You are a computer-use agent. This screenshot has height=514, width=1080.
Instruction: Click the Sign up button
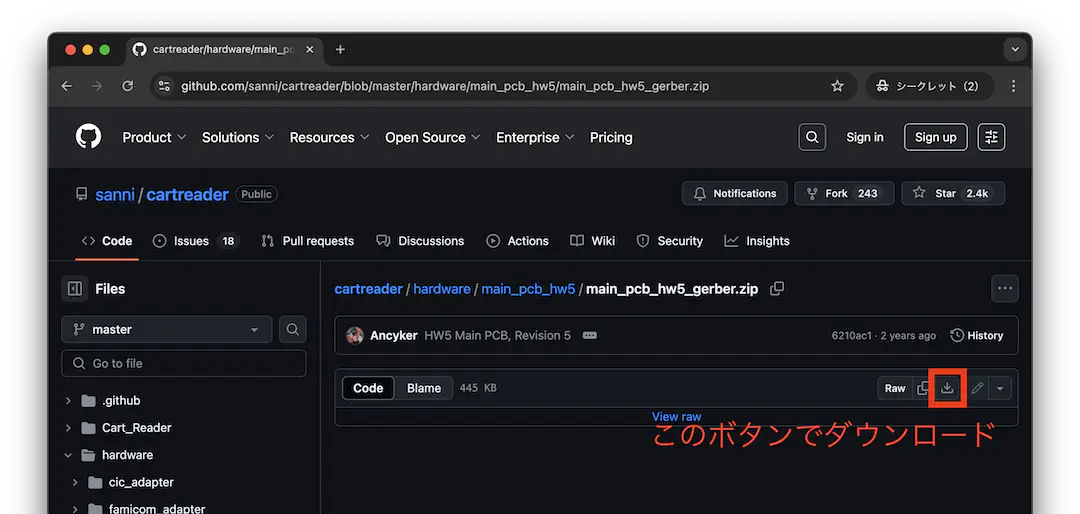click(x=935, y=137)
